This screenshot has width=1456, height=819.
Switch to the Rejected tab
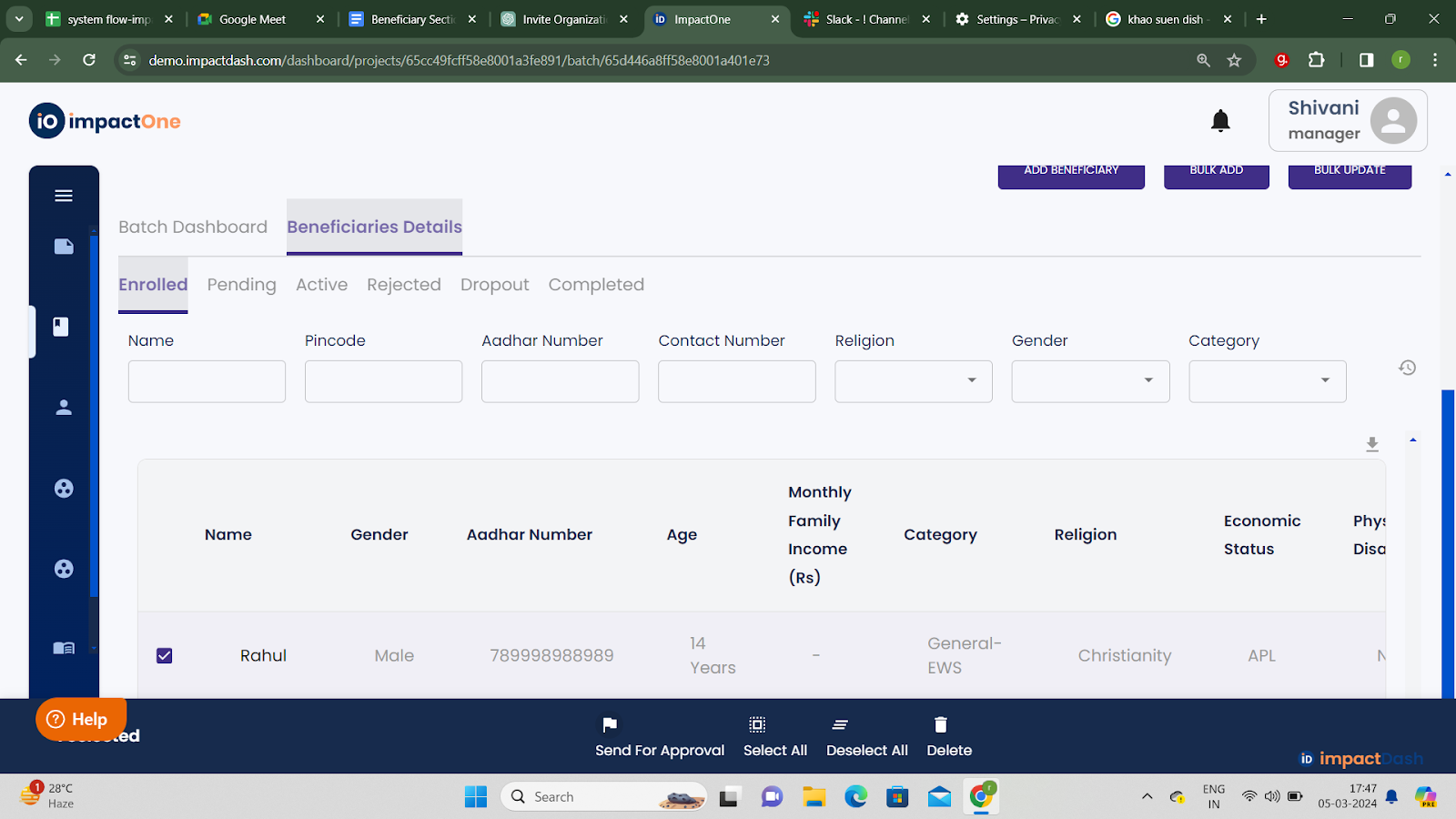[x=404, y=285]
